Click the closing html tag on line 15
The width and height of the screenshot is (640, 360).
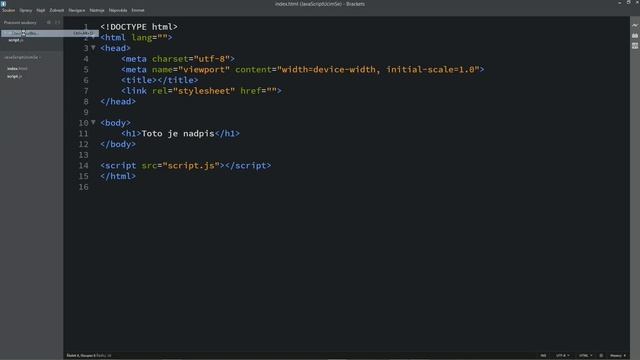pyautogui.click(x=118, y=176)
